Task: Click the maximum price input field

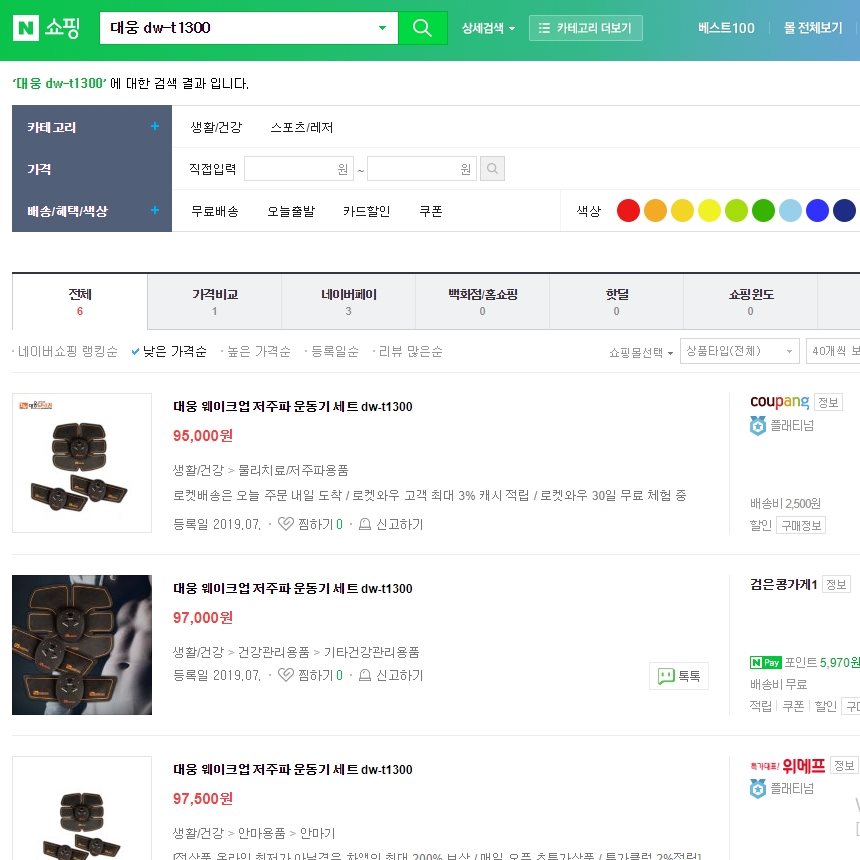Action: [x=421, y=168]
